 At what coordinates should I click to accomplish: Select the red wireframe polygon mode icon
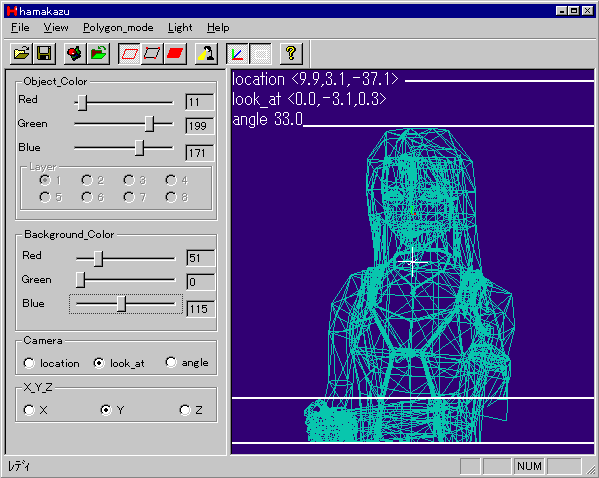(130, 53)
